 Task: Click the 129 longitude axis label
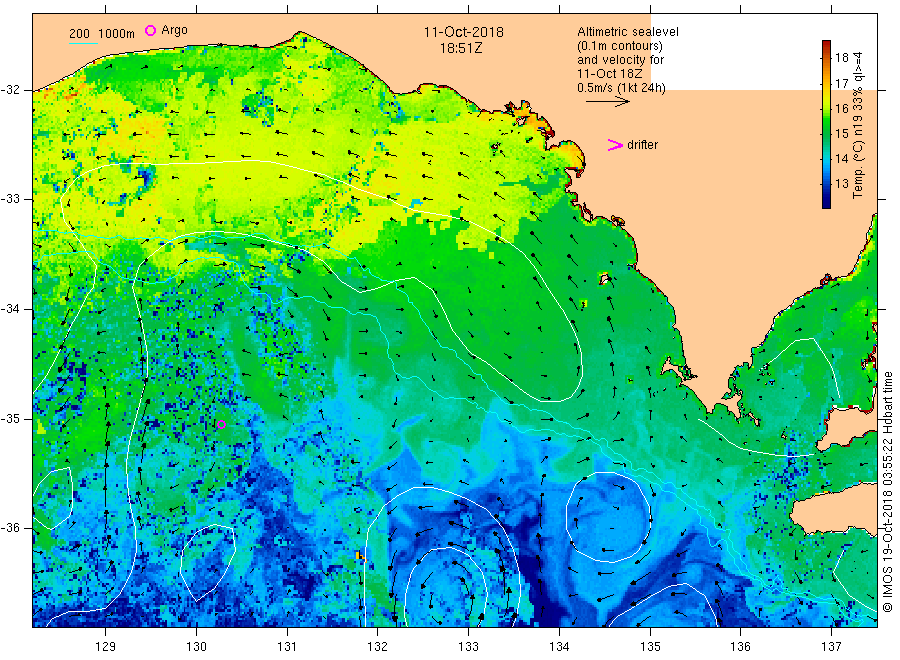106,647
